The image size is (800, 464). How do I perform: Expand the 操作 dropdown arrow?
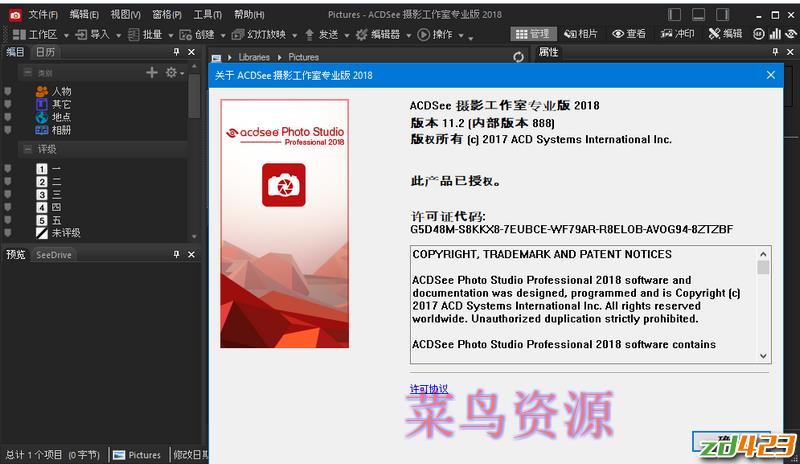point(461,35)
